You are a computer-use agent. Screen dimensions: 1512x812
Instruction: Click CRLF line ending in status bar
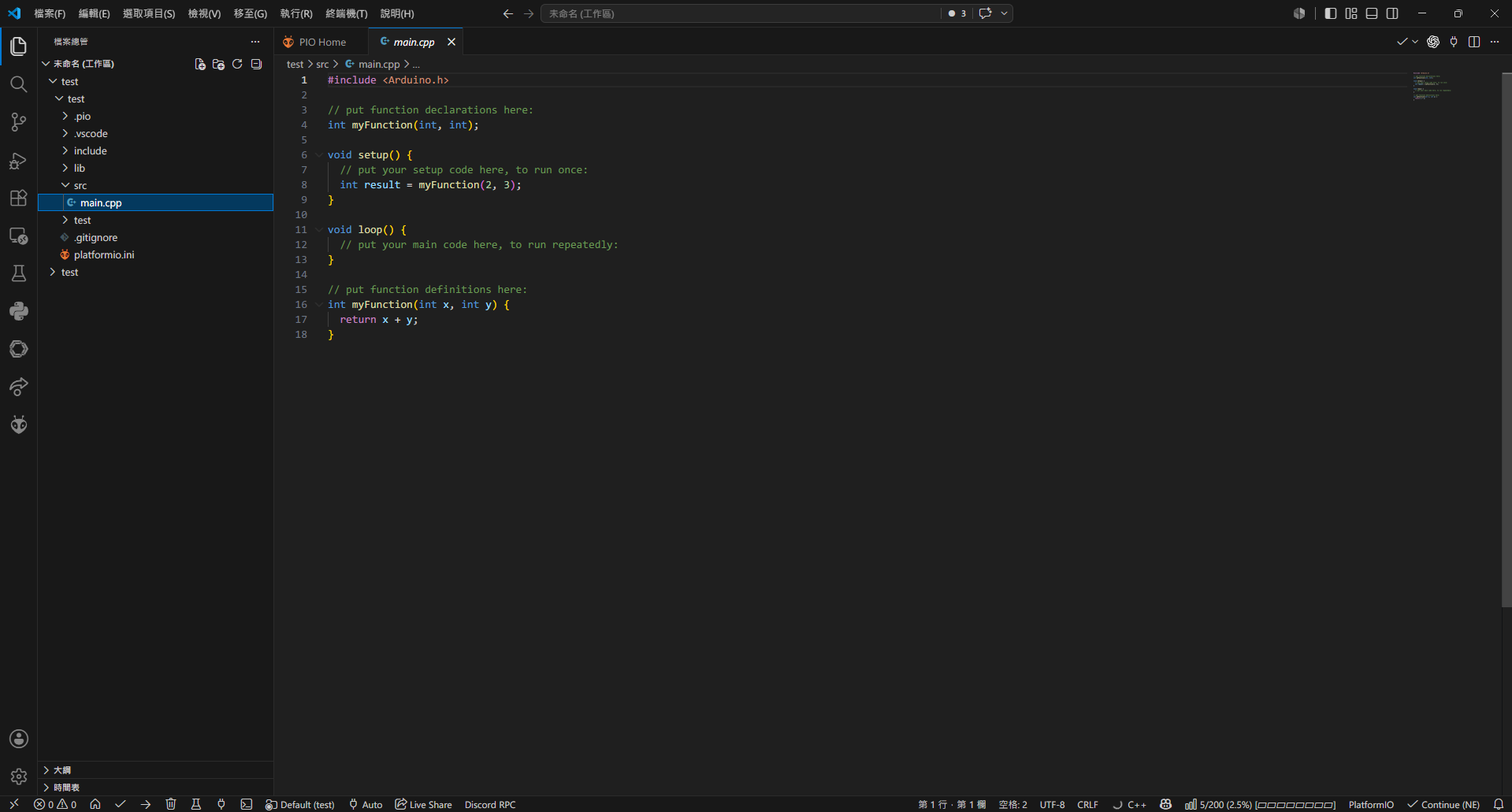[1087, 804]
